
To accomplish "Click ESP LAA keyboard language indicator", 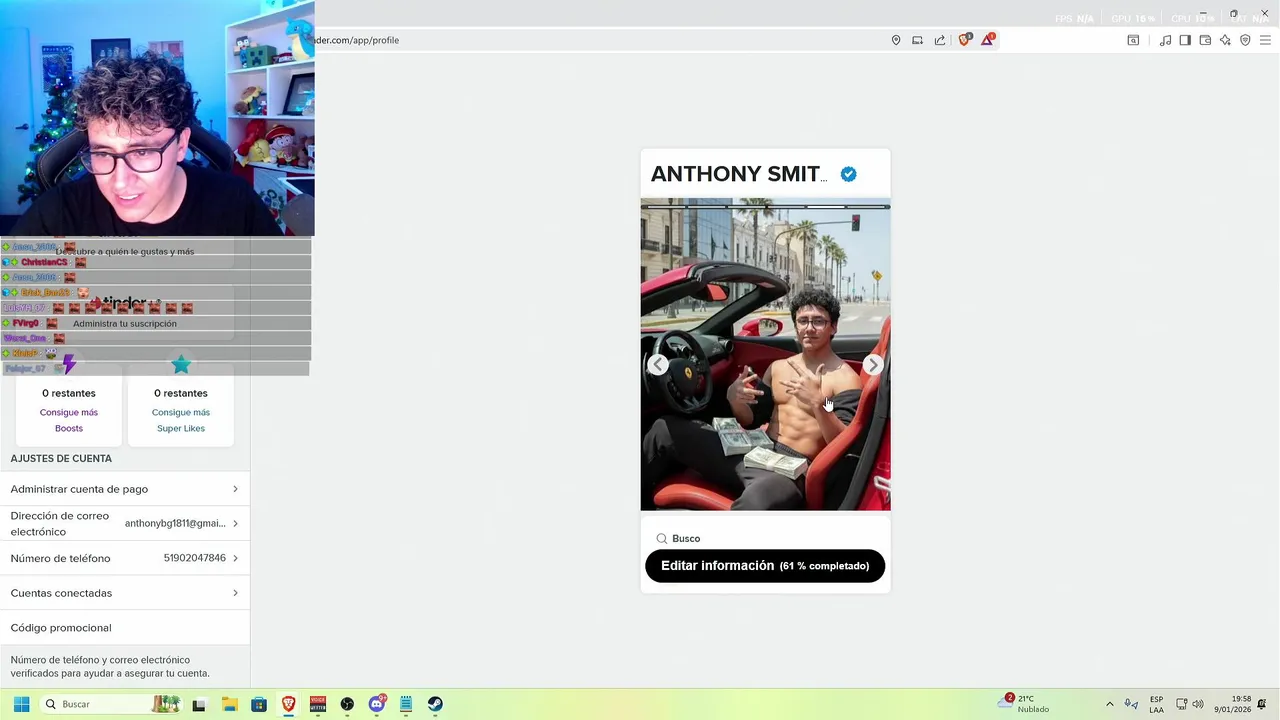I will click(1156, 704).
